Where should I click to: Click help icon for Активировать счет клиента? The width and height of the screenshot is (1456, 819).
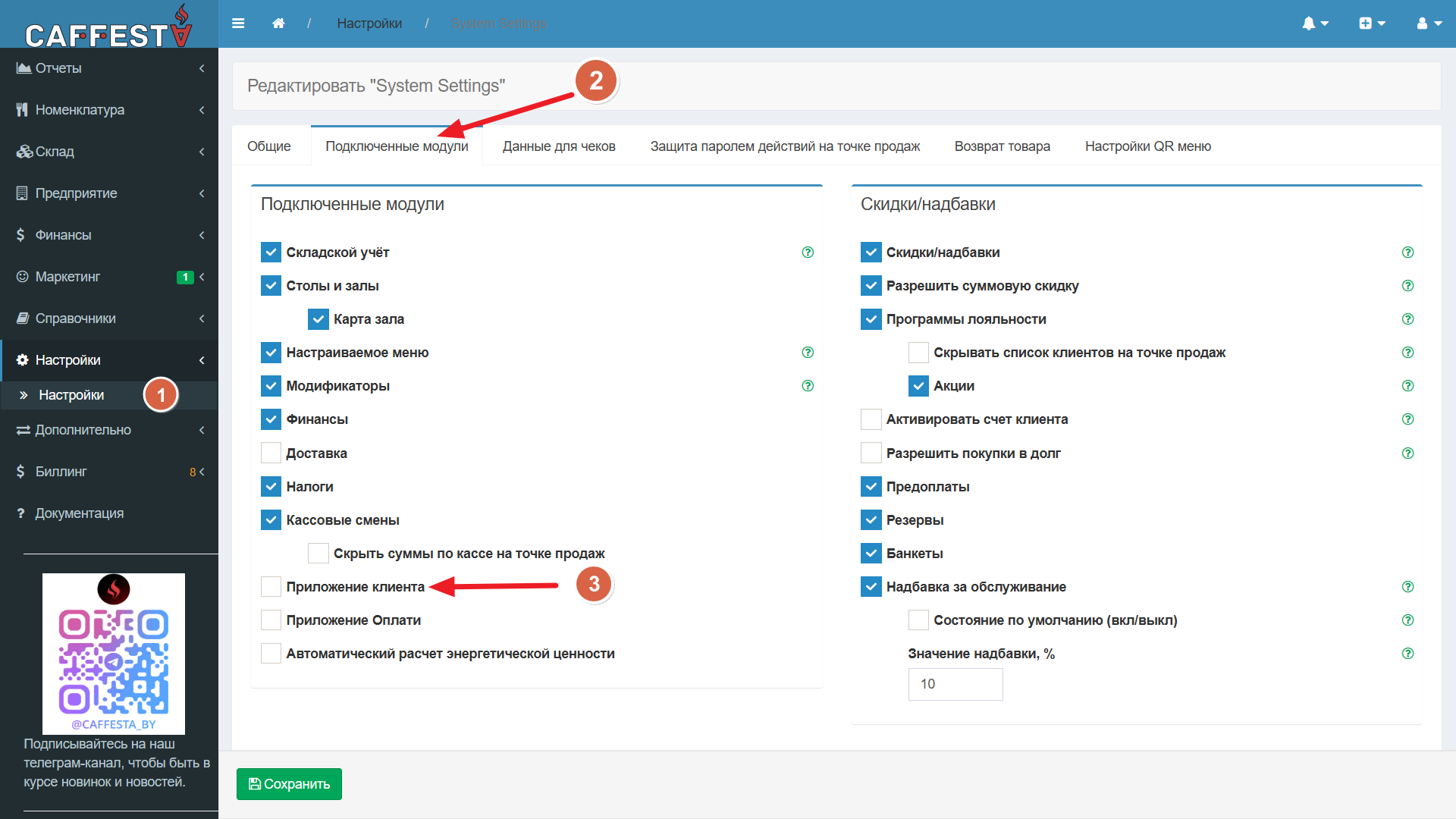1407,419
